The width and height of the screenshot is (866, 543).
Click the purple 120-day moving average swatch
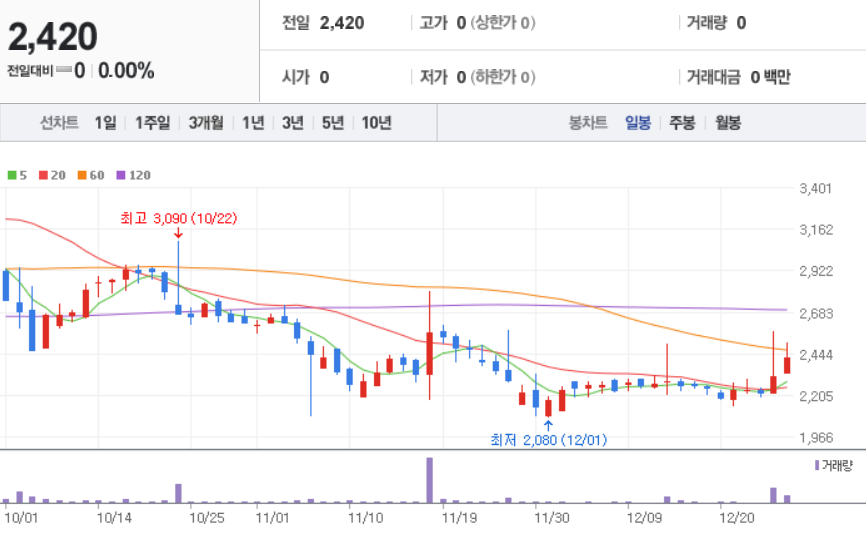pyautogui.click(x=121, y=175)
